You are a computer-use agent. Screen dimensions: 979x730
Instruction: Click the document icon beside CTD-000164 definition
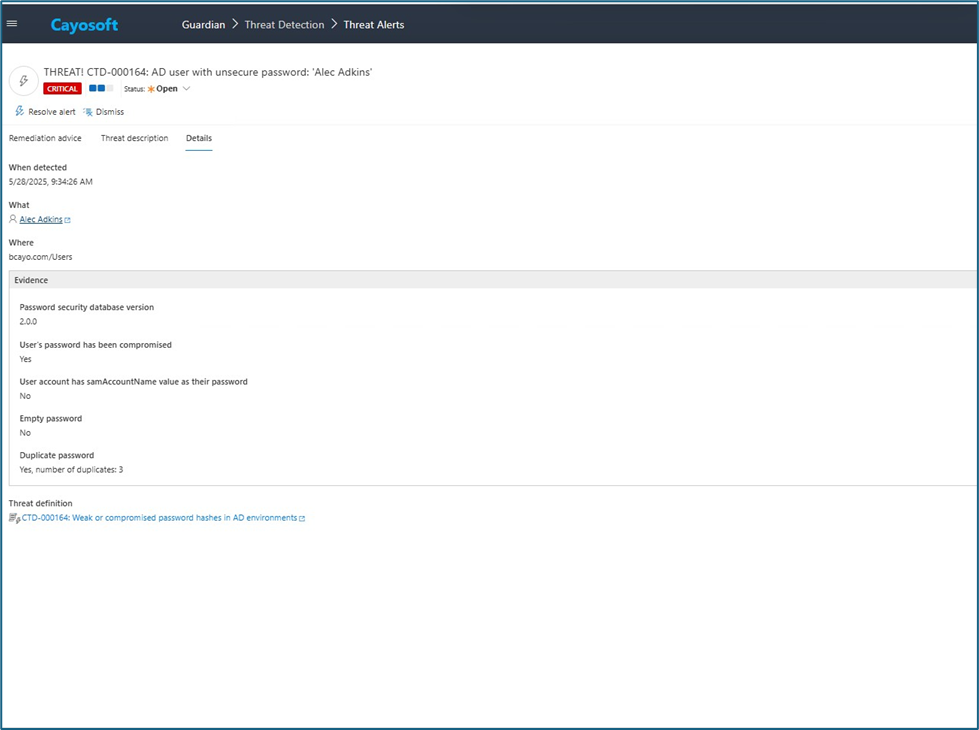tap(14, 518)
